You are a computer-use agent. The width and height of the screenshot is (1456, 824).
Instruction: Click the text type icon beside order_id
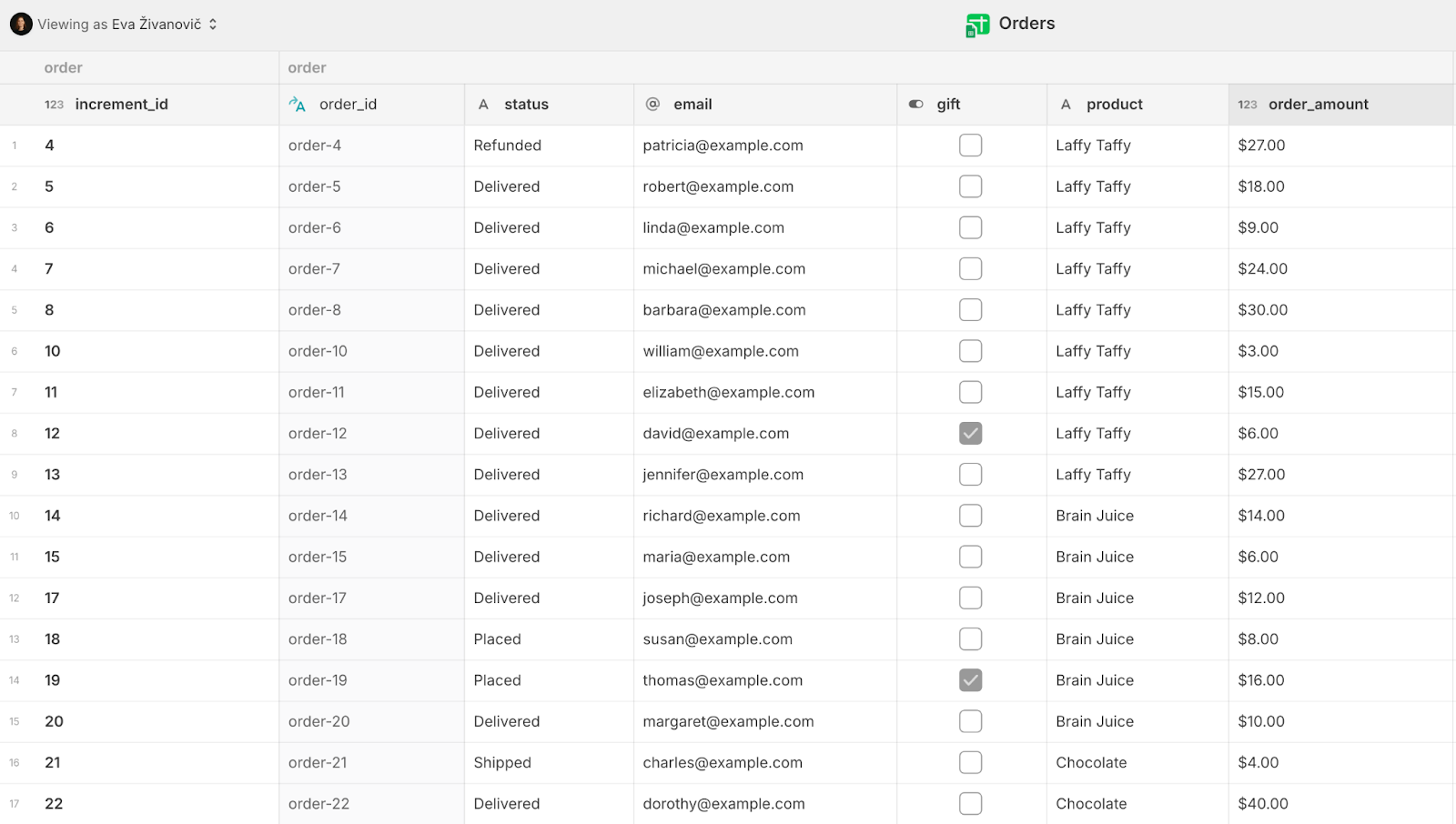pyautogui.click(x=298, y=105)
